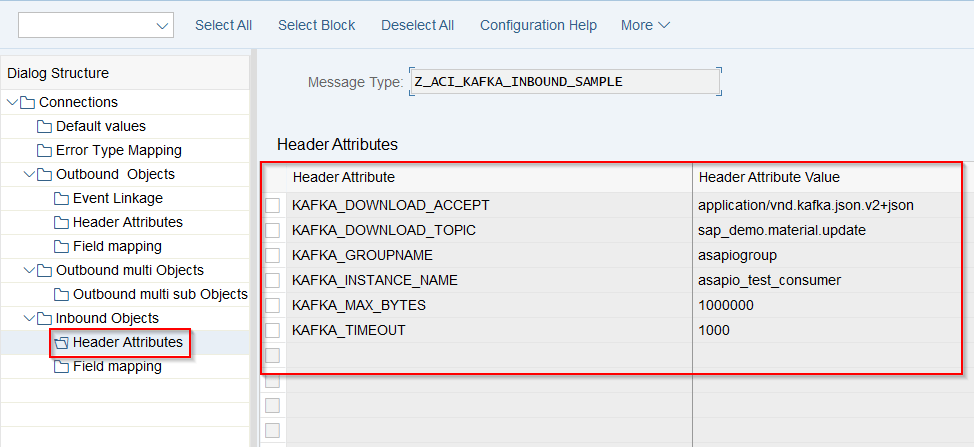The width and height of the screenshot is (974, 447).
Task: Select Event Linkage tree entry
Action: pyautogui.click(x=118, y=199)
